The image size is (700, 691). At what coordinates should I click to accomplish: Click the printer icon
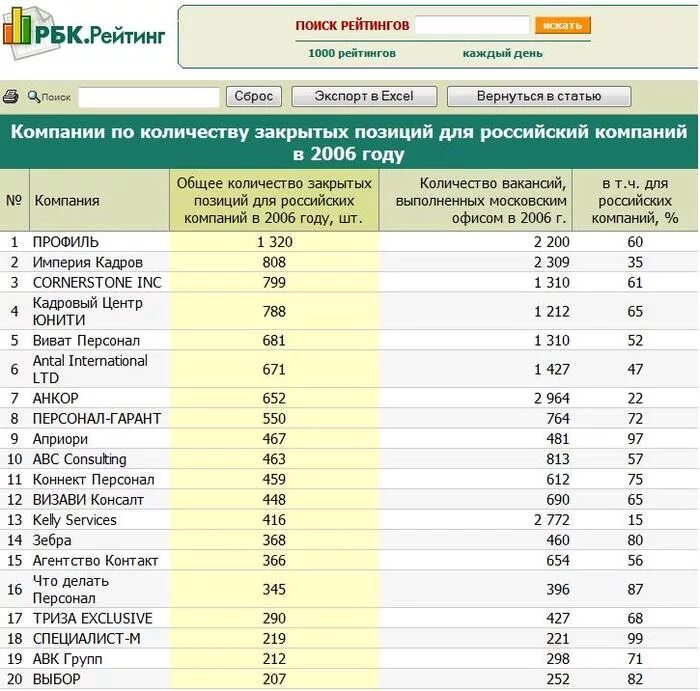[x=11, y=96]
